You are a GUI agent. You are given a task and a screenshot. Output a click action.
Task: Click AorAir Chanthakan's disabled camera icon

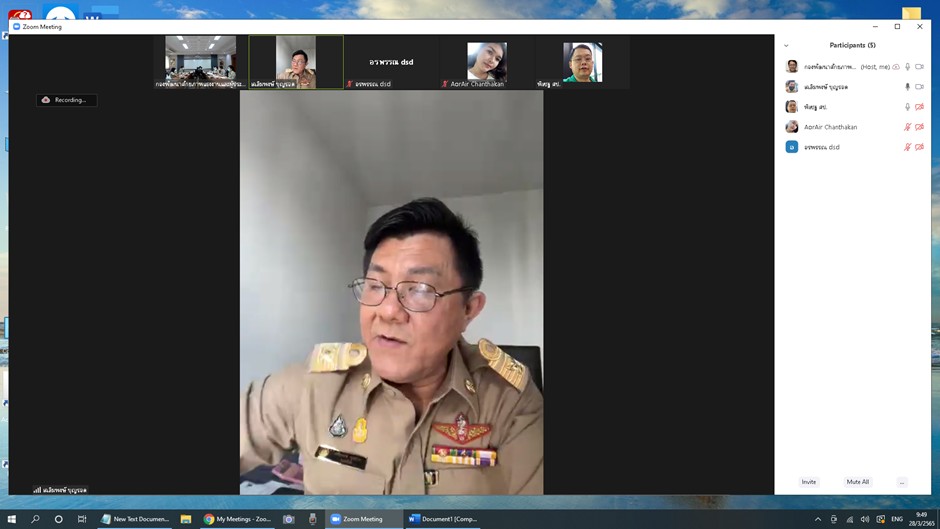pos(920,127)
